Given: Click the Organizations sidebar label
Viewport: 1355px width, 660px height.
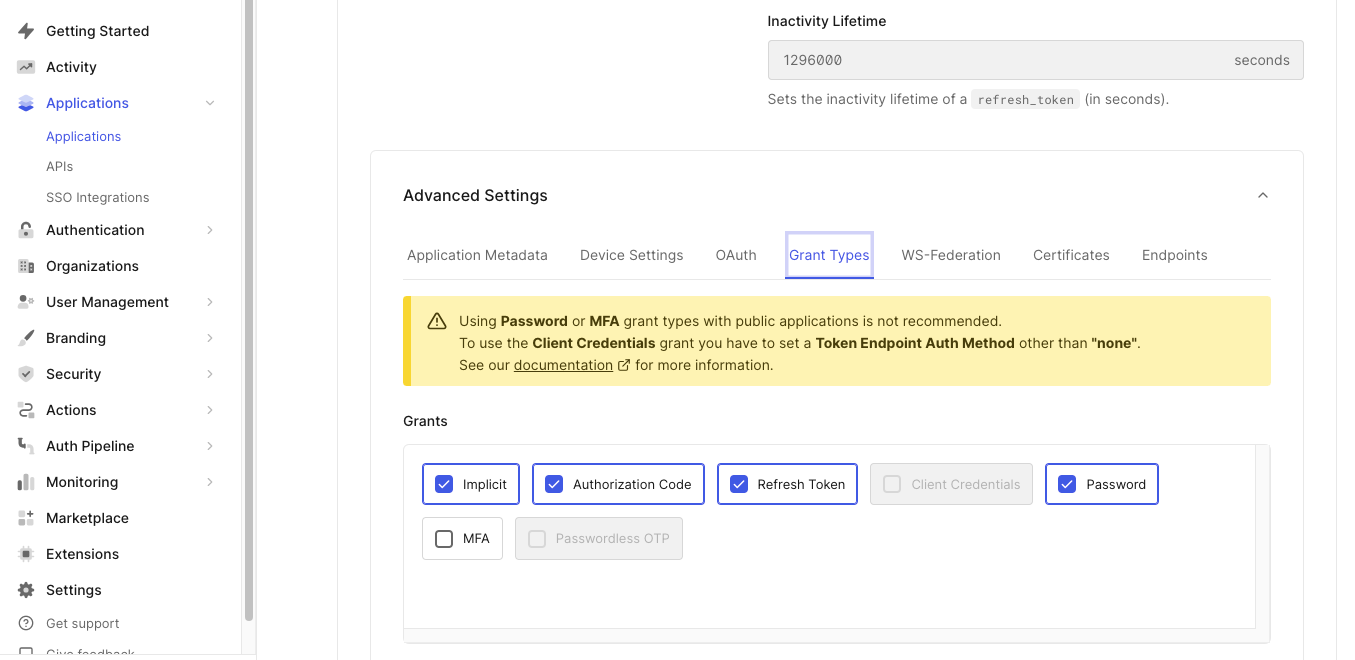Looking at the screenshot, I should (92, 266).
